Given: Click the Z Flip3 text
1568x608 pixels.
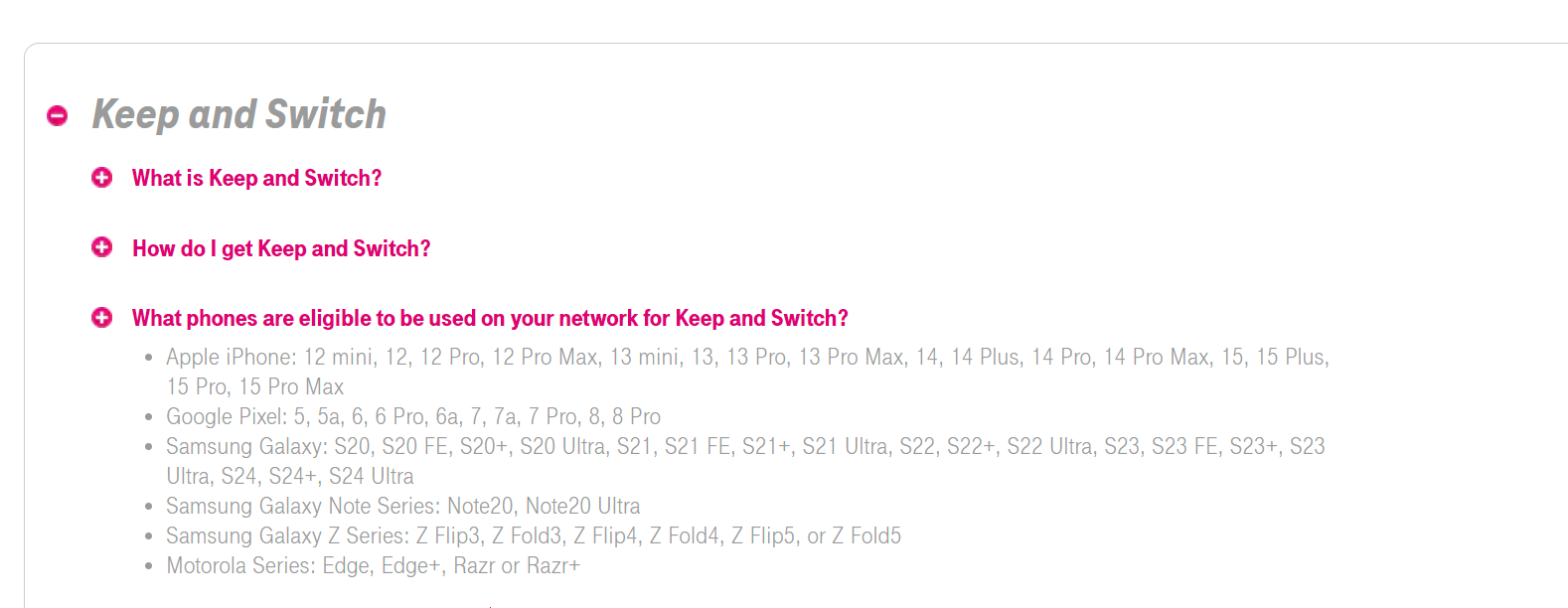Looking at the screenshot, I should click(448, 535).
